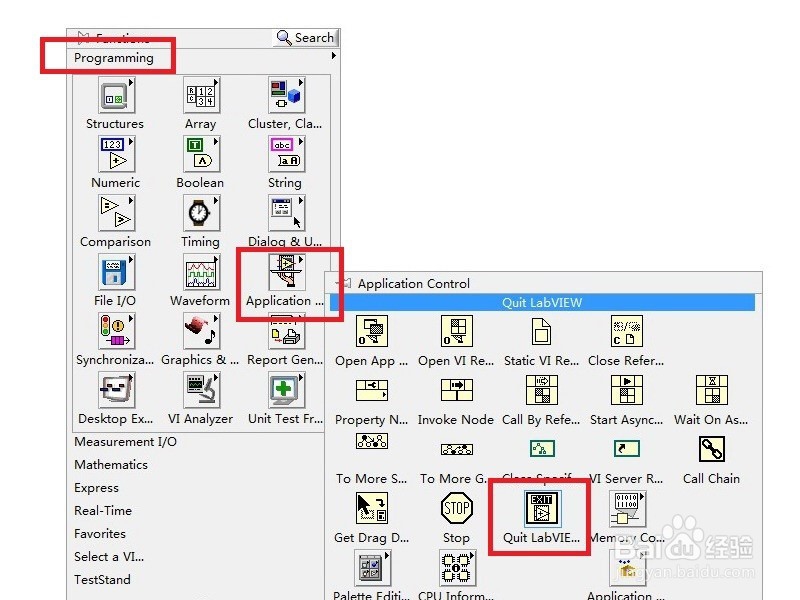This screenshot has height=600, width=800.
Task: Select the Quit LabVIEW function
Action: [x=542, y=508]
